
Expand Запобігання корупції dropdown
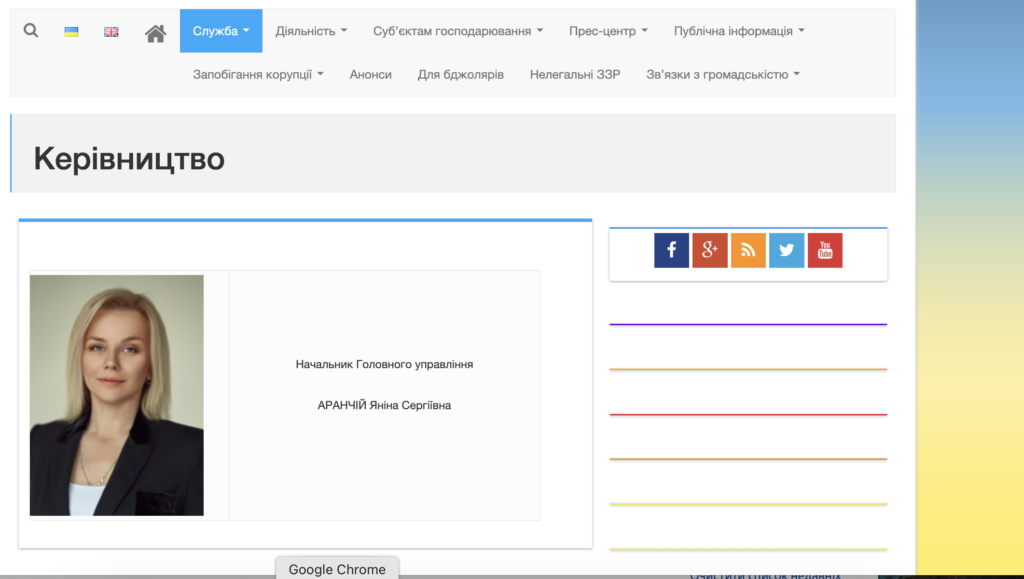(258, 74)
